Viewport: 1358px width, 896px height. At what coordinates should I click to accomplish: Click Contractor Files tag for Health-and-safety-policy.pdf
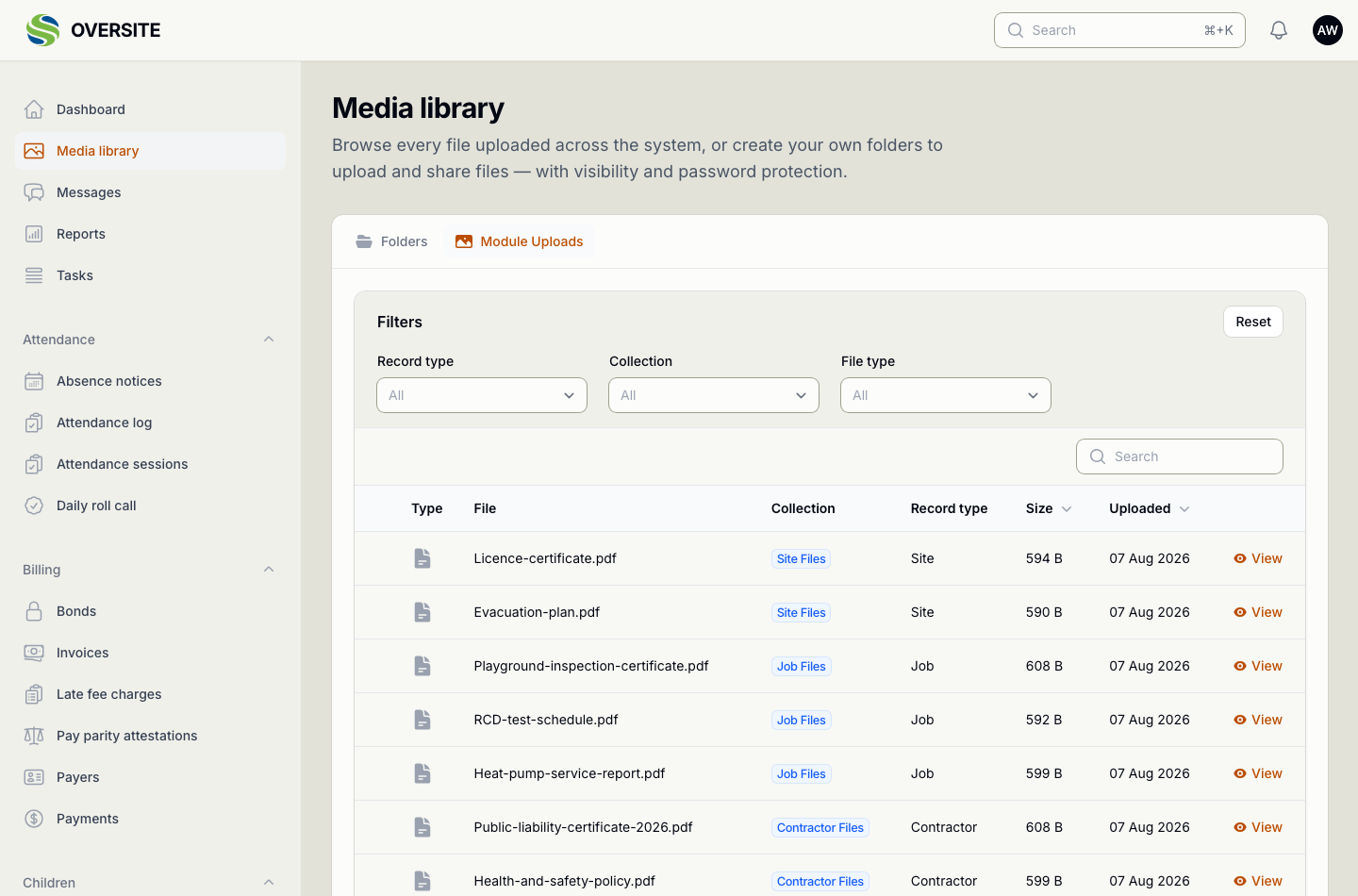click(x=820, y=881)
